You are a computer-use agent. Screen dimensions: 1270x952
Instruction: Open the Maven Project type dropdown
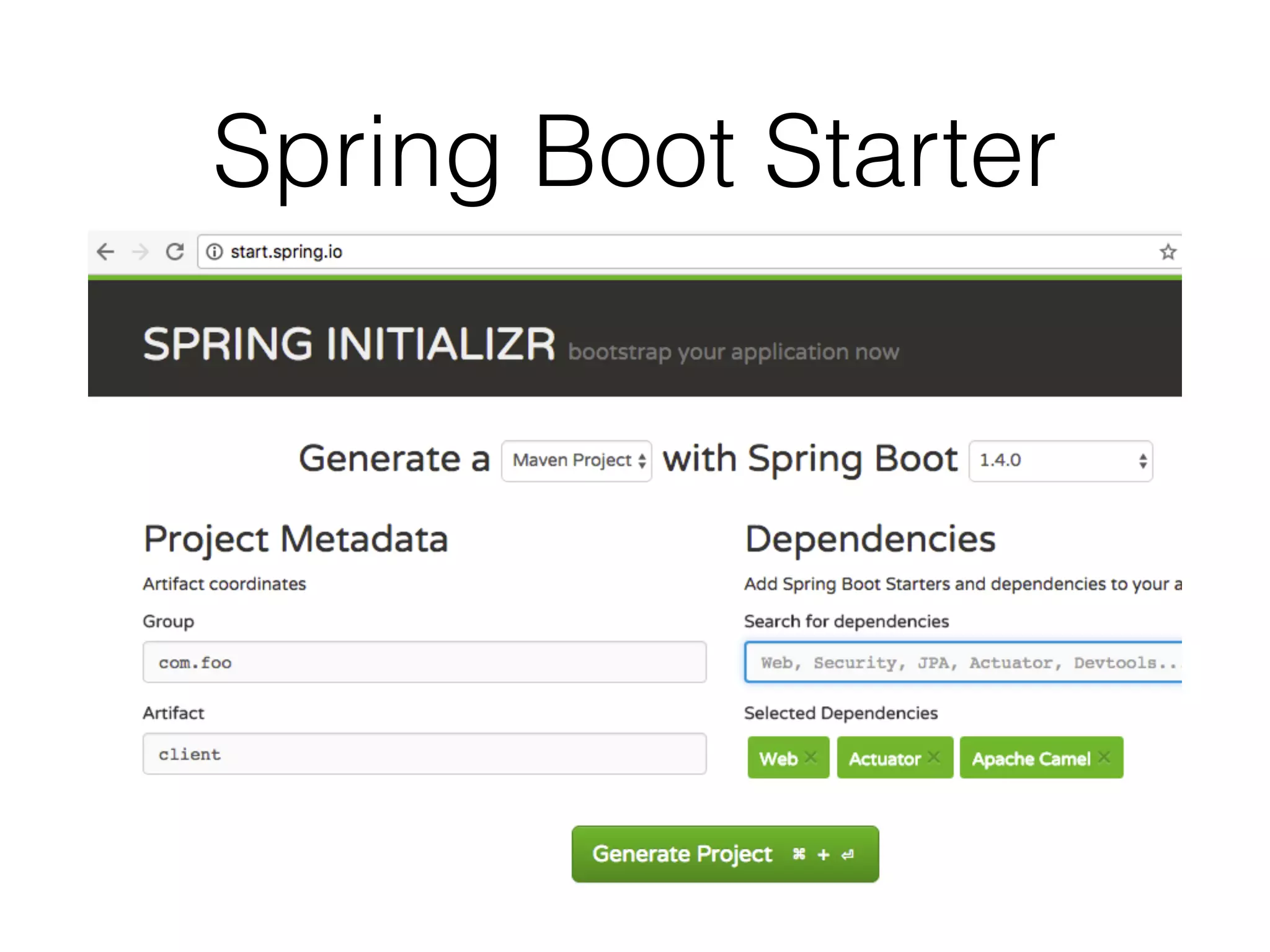(576, 461)
